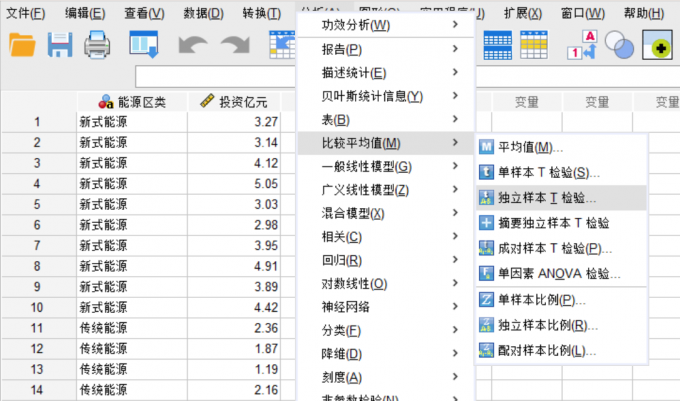Click the Save data floppy icon
Screen dimensions: 680x401
click(60, 45)
